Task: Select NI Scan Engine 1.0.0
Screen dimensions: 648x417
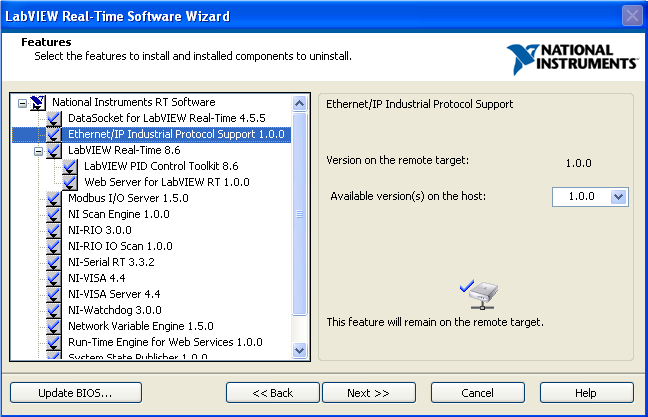Action: [119, 214]
